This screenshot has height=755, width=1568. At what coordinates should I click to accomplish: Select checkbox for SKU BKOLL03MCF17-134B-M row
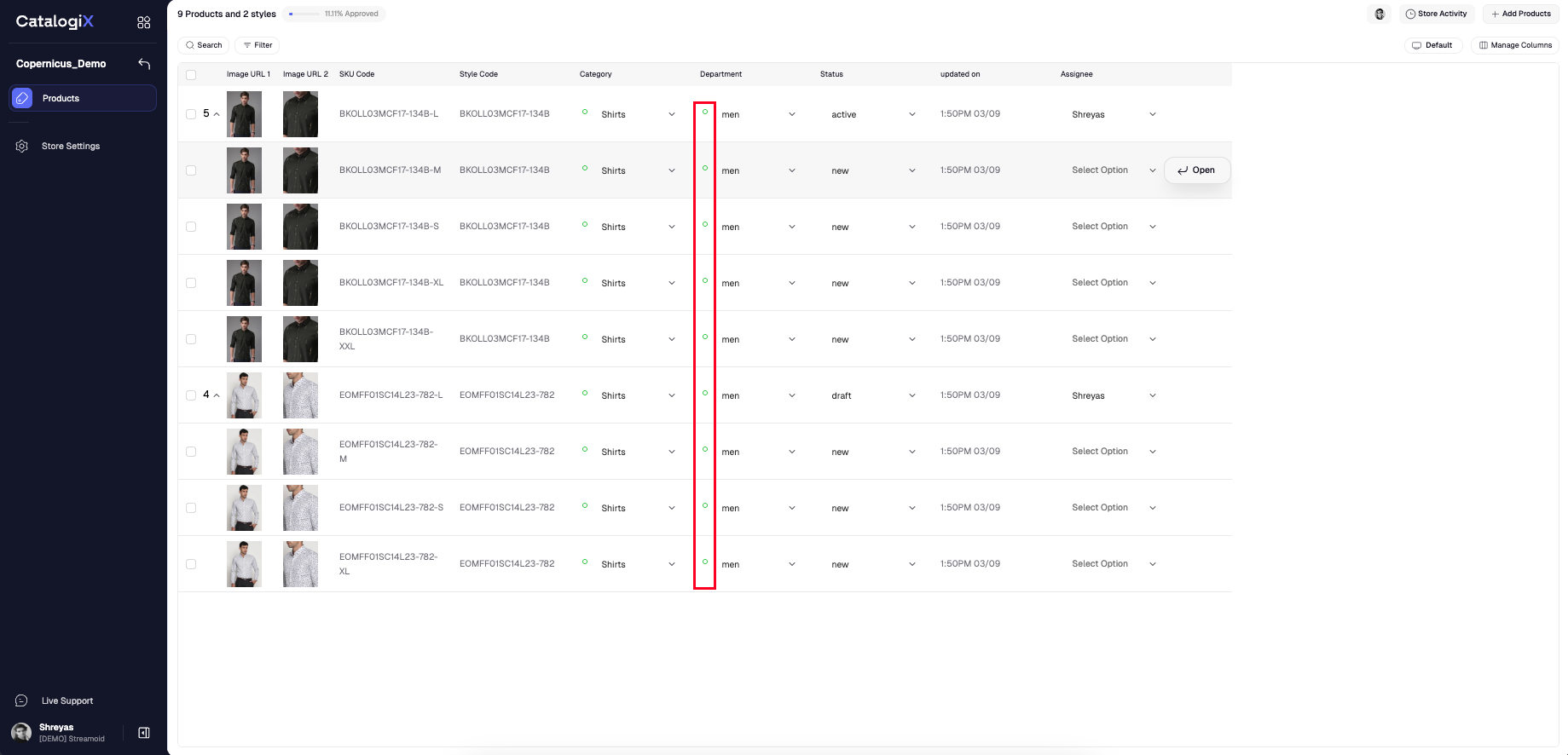point(191,170)
